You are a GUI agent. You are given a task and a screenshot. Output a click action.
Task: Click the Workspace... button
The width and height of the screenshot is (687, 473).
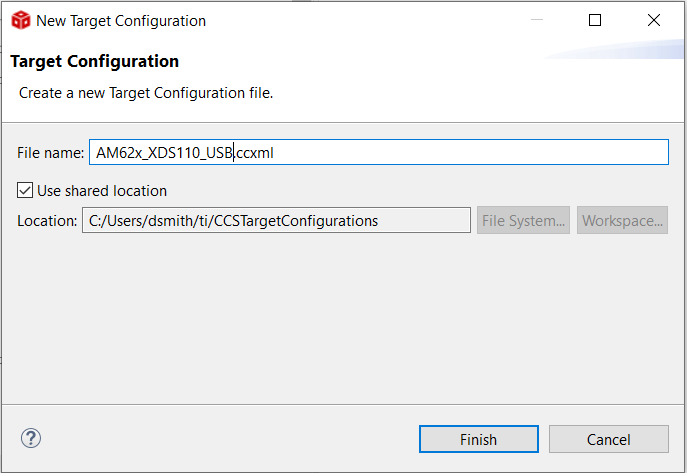coord(622,220)
